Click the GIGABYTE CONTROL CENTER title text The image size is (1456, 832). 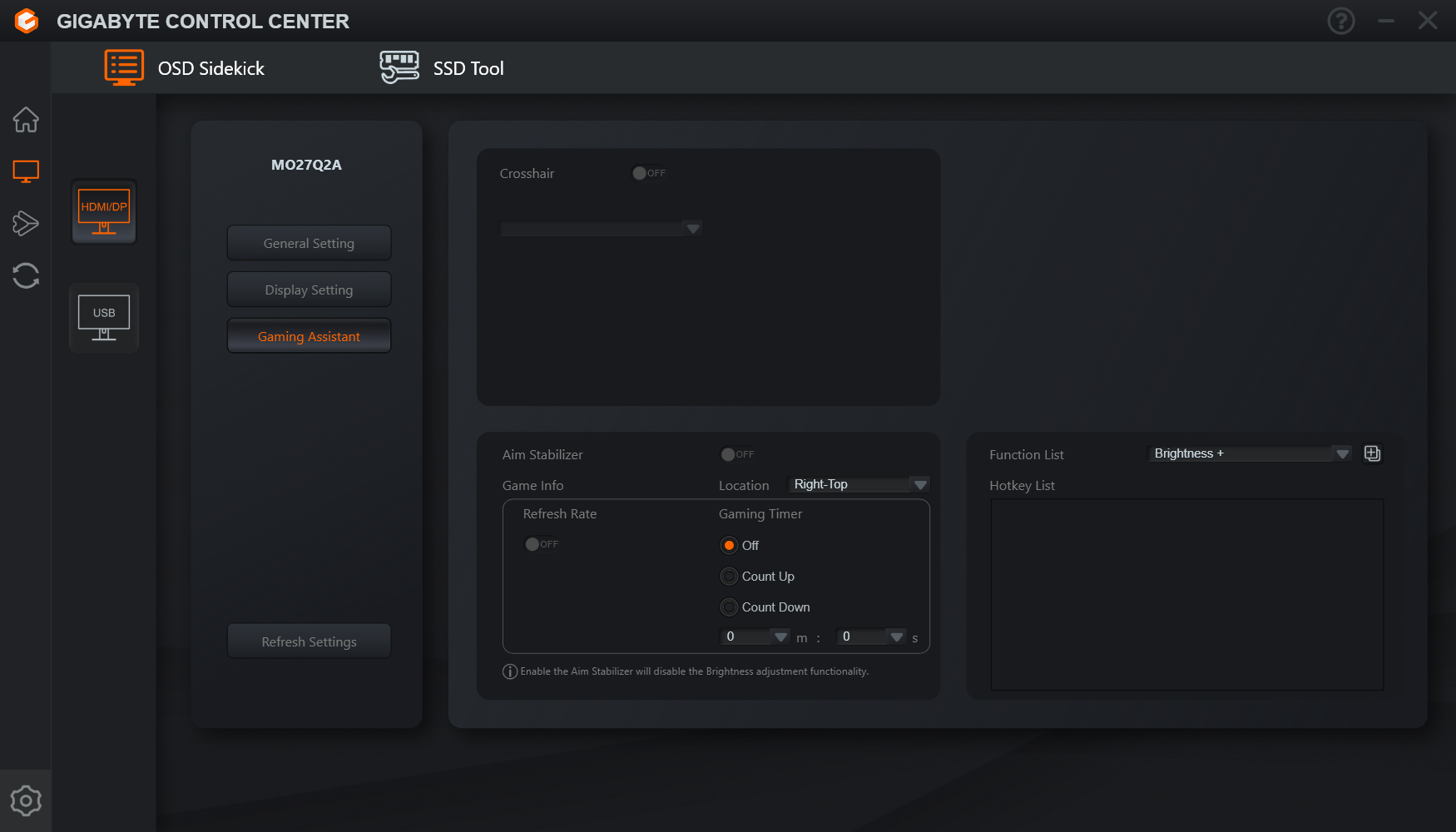tap(203, 22)
